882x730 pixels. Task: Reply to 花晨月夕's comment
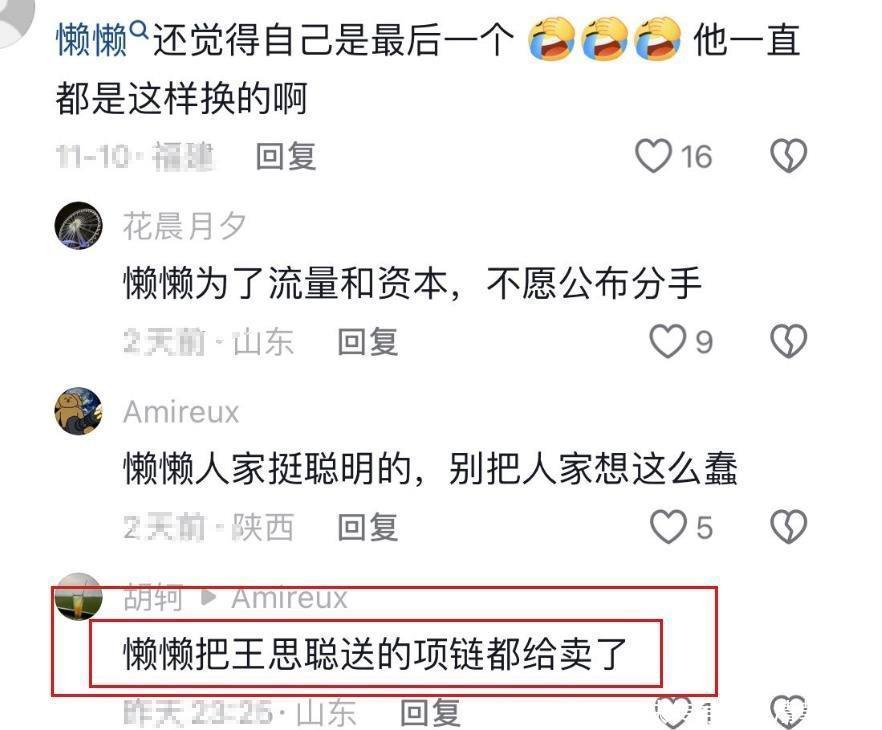pos(368,341)
